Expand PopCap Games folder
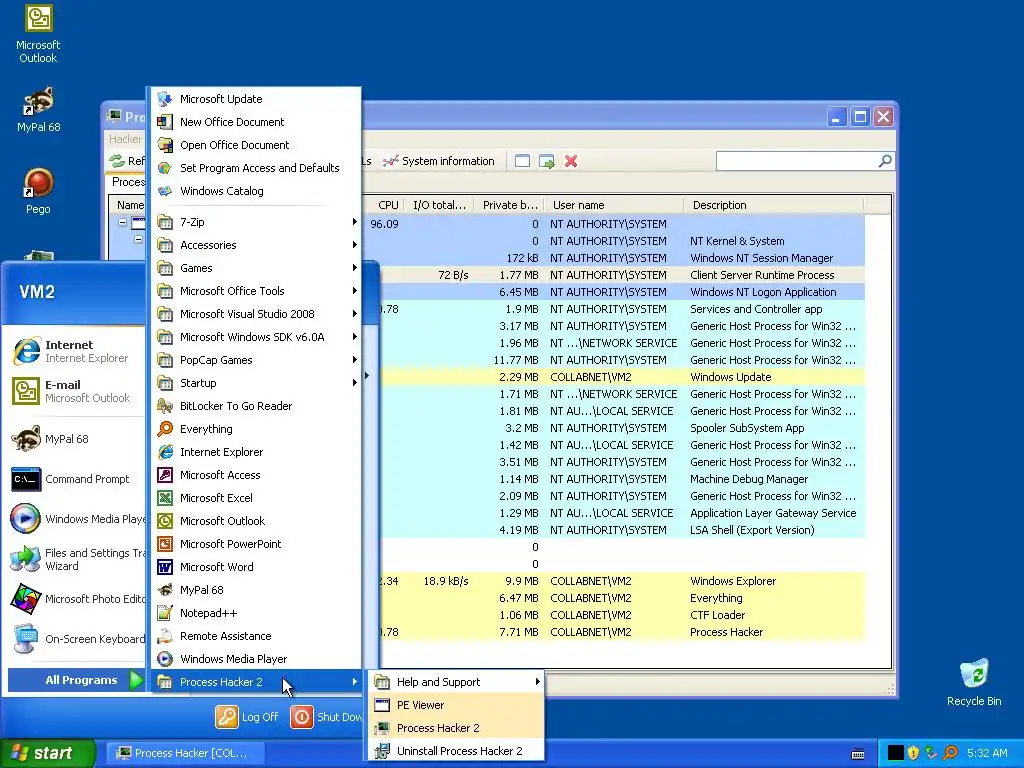The image size is (1024, 768). (257, 360)
